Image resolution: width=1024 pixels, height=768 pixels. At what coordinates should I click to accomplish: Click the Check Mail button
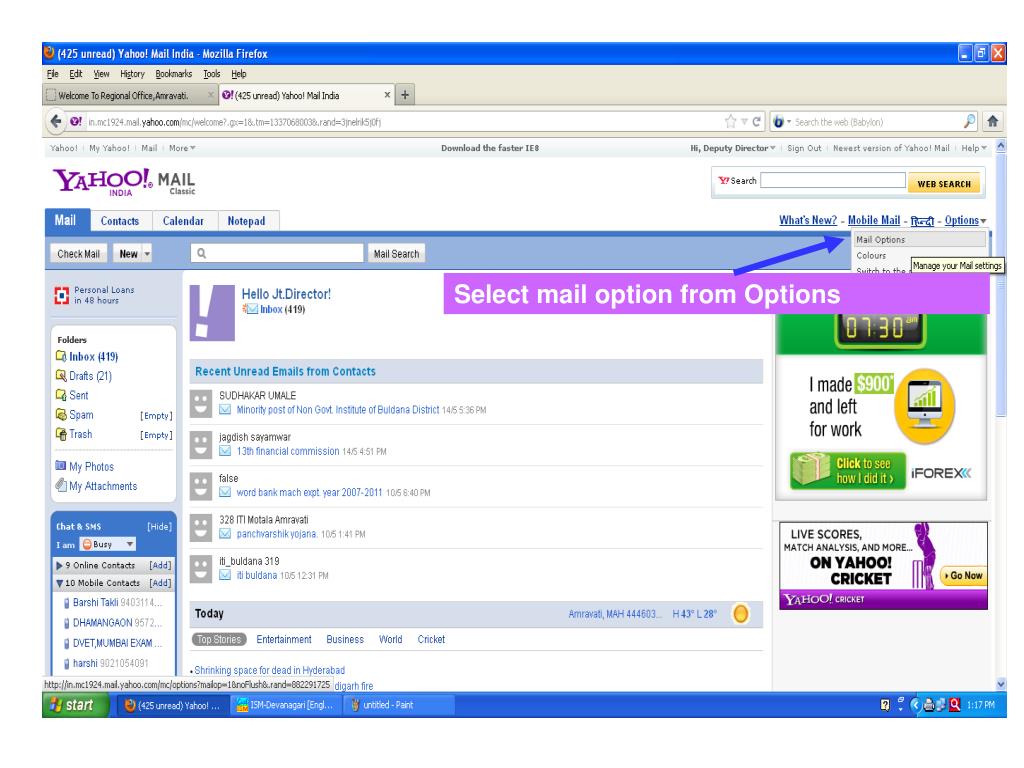pos(78,253)
